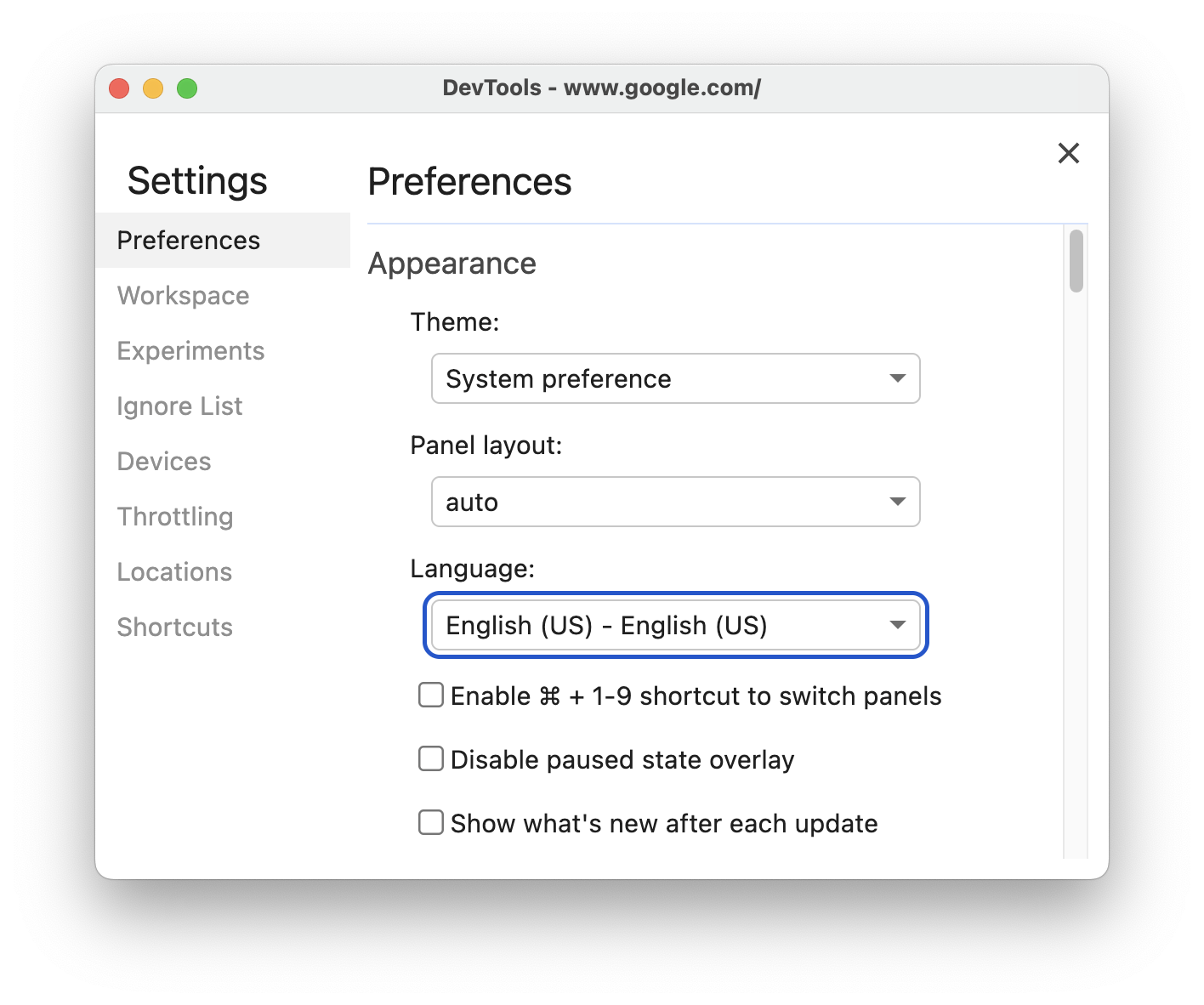Open the Shortcuts settings
This screenshot has width=1204, height=1005.
174,627
